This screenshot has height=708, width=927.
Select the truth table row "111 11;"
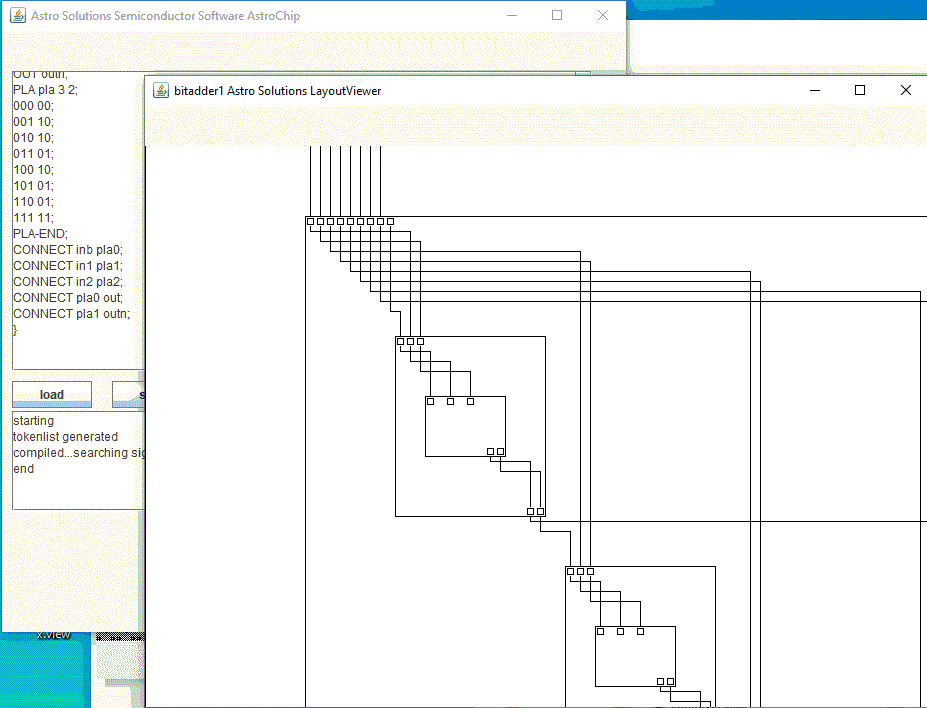tap(33, 217)
